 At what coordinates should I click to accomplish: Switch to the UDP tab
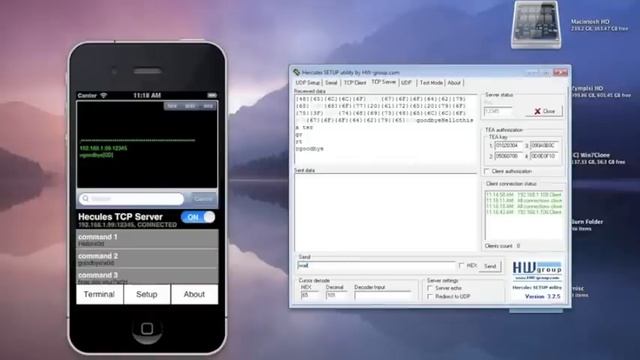406,83
